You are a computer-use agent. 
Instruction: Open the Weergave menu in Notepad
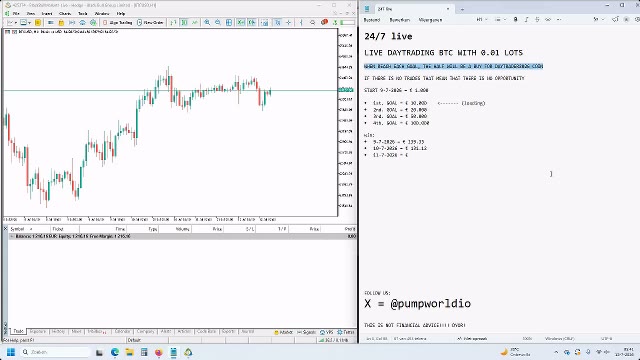coord(430,20)
